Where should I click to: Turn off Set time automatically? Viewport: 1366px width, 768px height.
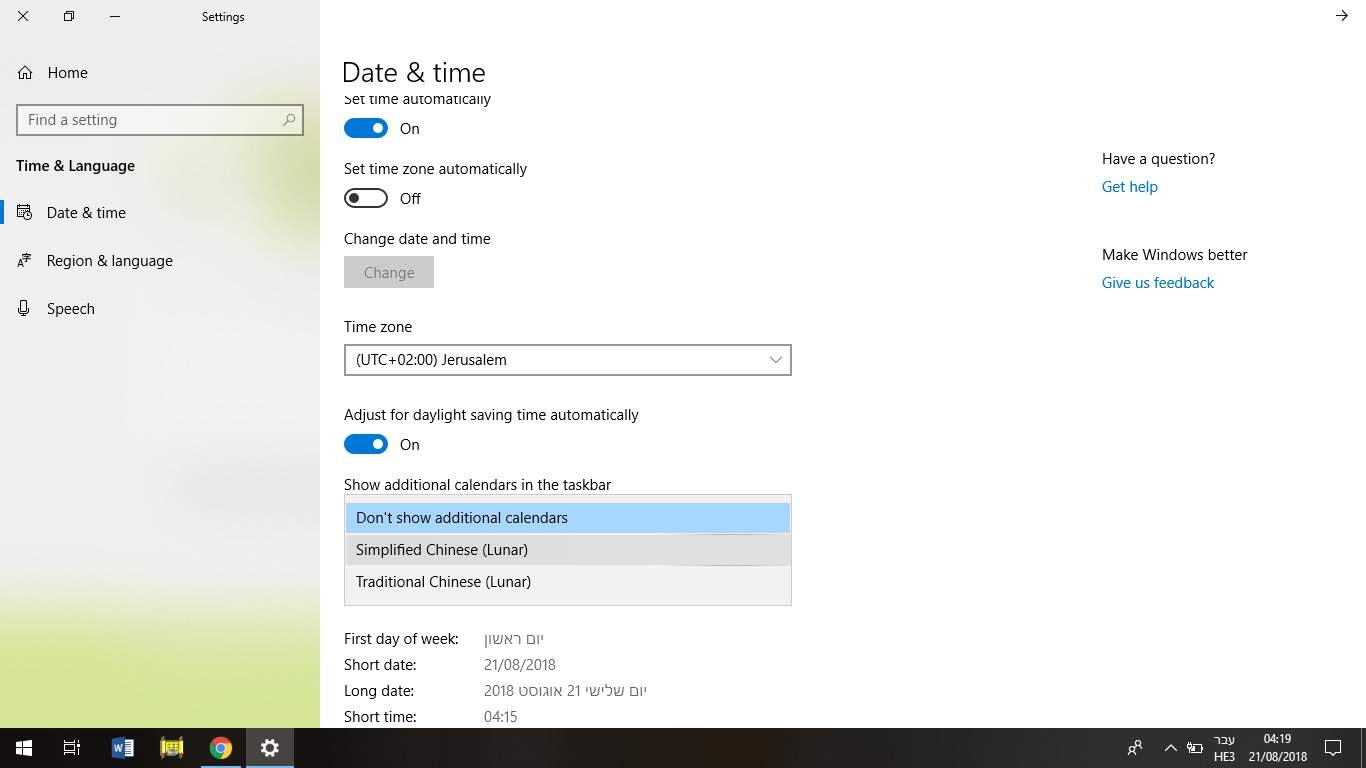[366, 129]
